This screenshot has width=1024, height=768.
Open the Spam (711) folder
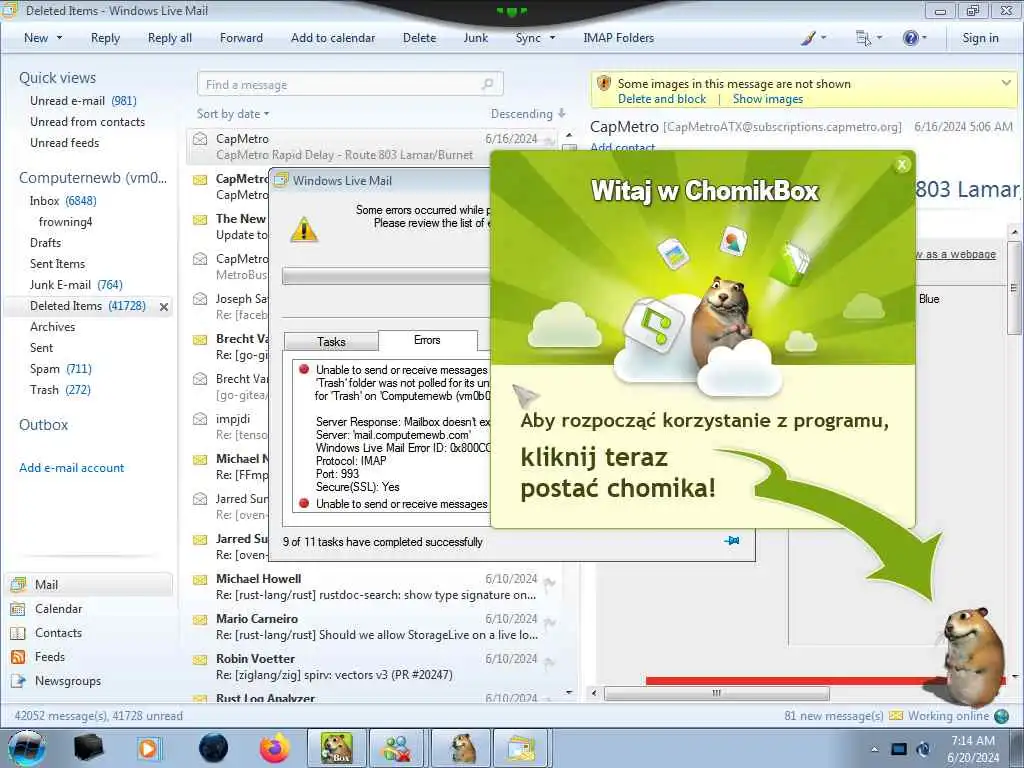click(61, 369)
